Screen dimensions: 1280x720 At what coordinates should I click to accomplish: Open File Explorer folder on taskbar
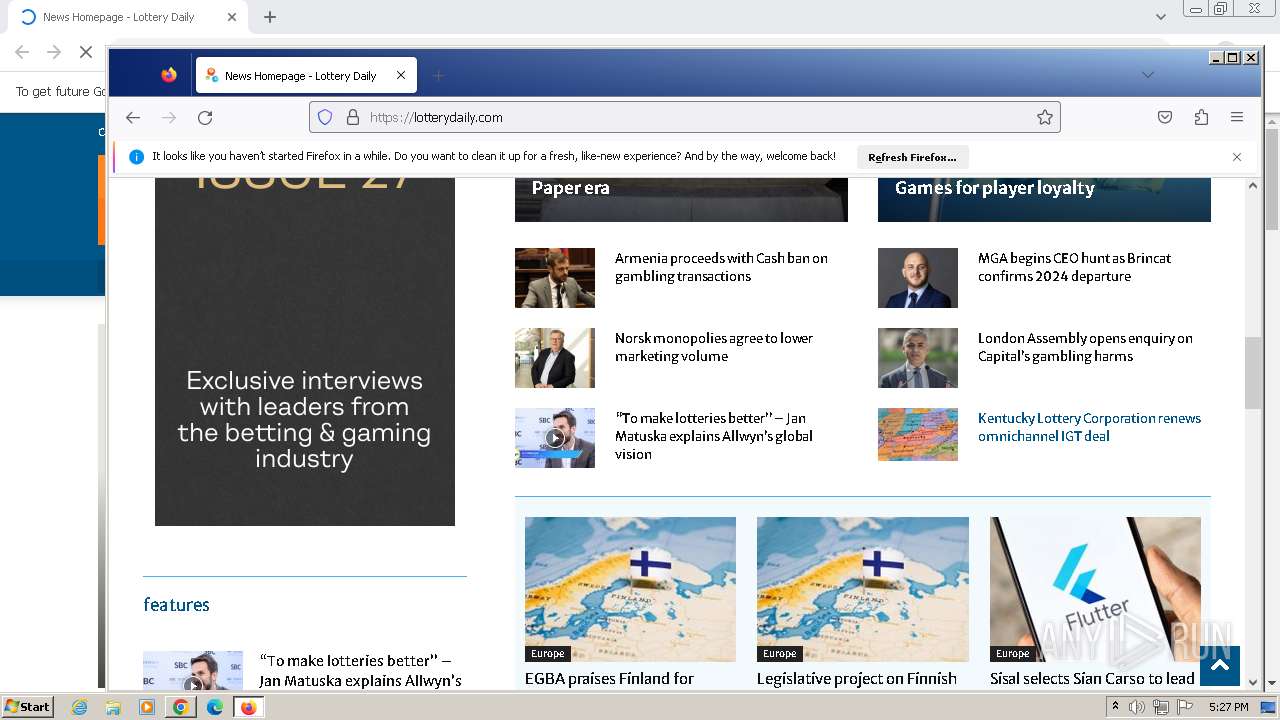pos(113,707)
